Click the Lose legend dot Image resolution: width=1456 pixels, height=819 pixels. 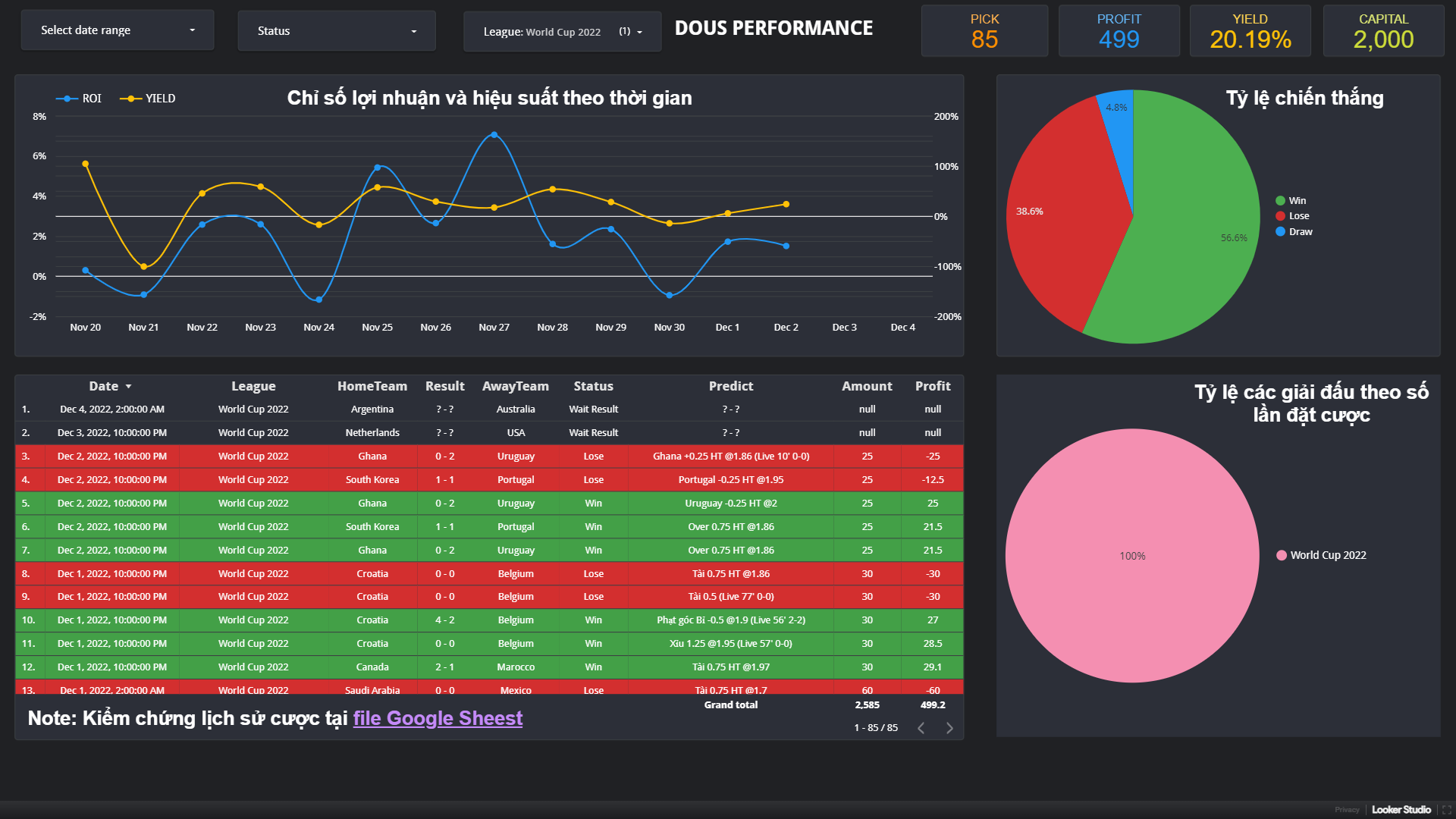(x=1280, y=216)
